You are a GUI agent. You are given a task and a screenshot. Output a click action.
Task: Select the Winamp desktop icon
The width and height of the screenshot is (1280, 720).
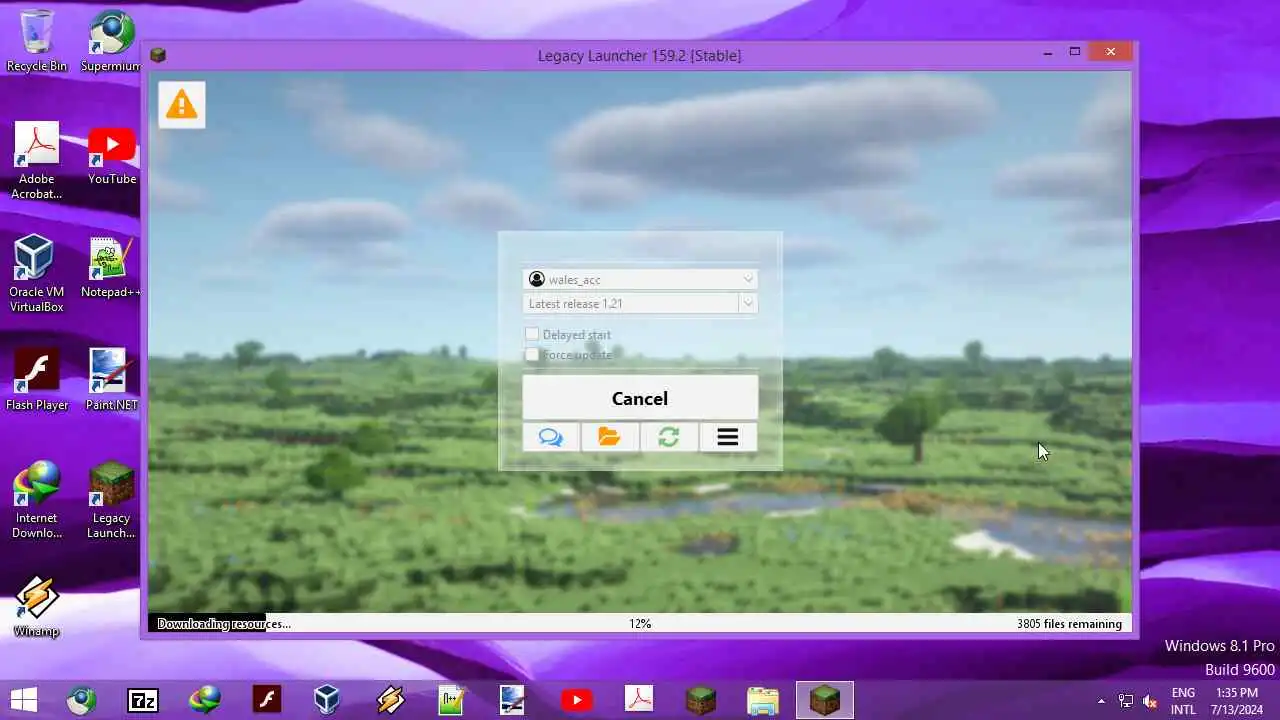[37, 607]
